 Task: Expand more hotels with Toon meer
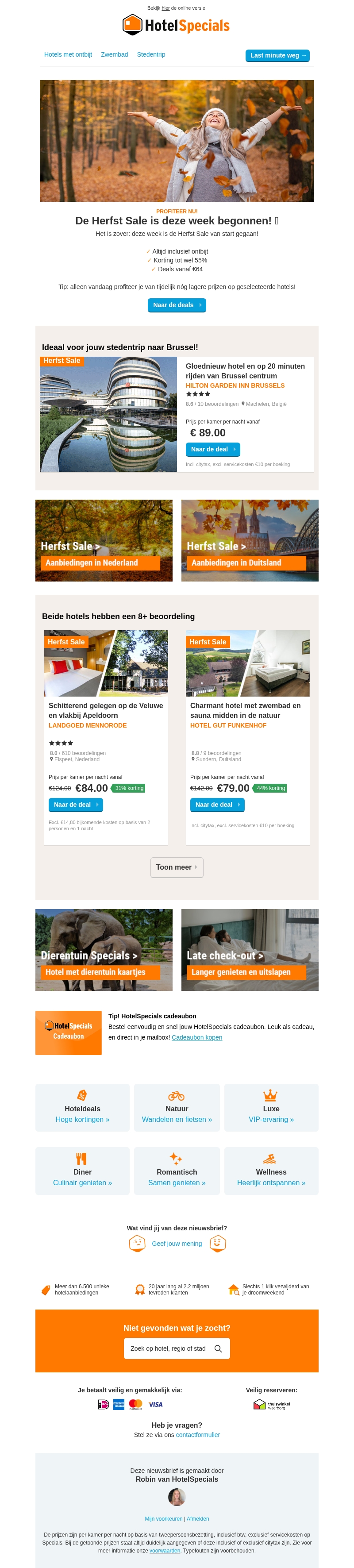click(177, 867)
